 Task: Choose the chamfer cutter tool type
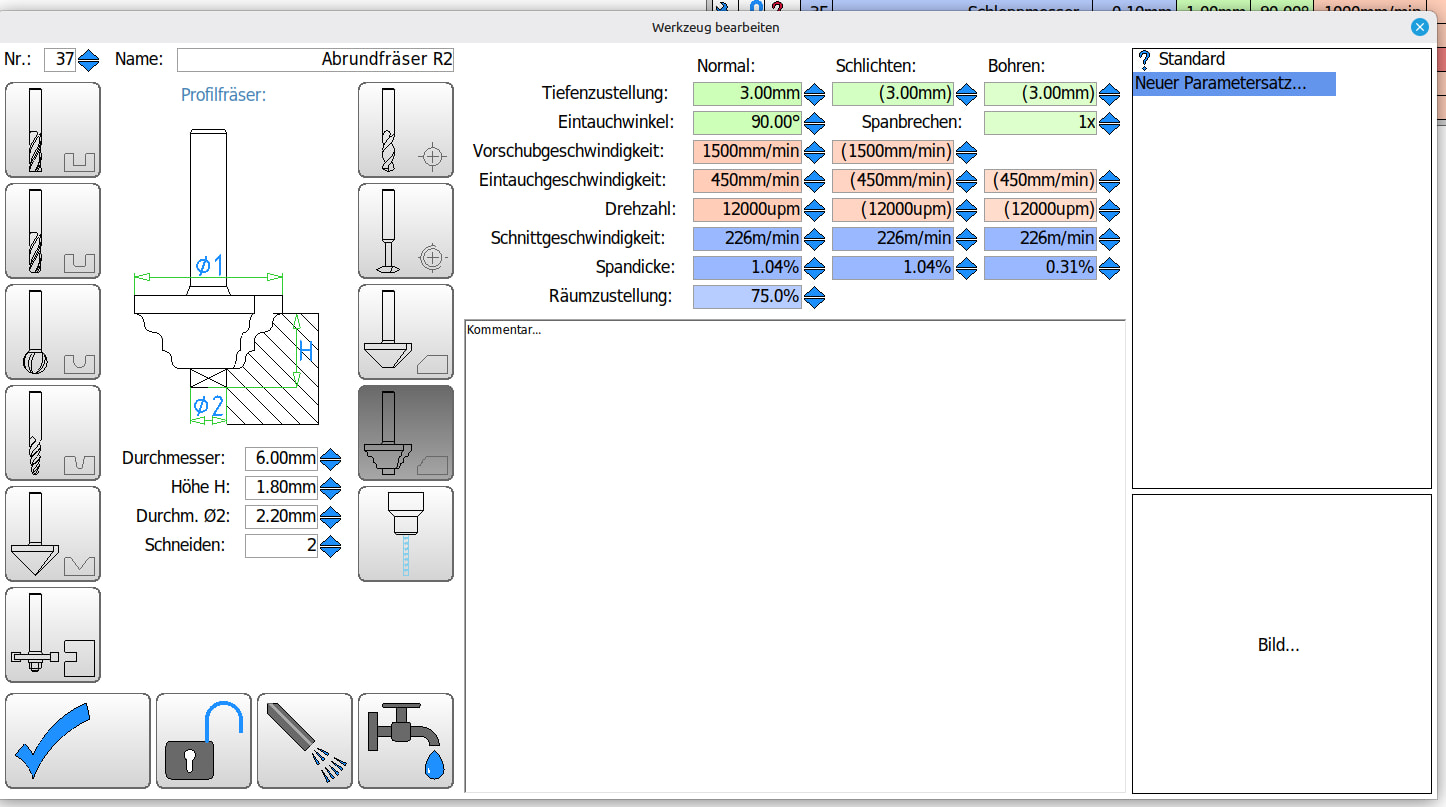point(405,332)
